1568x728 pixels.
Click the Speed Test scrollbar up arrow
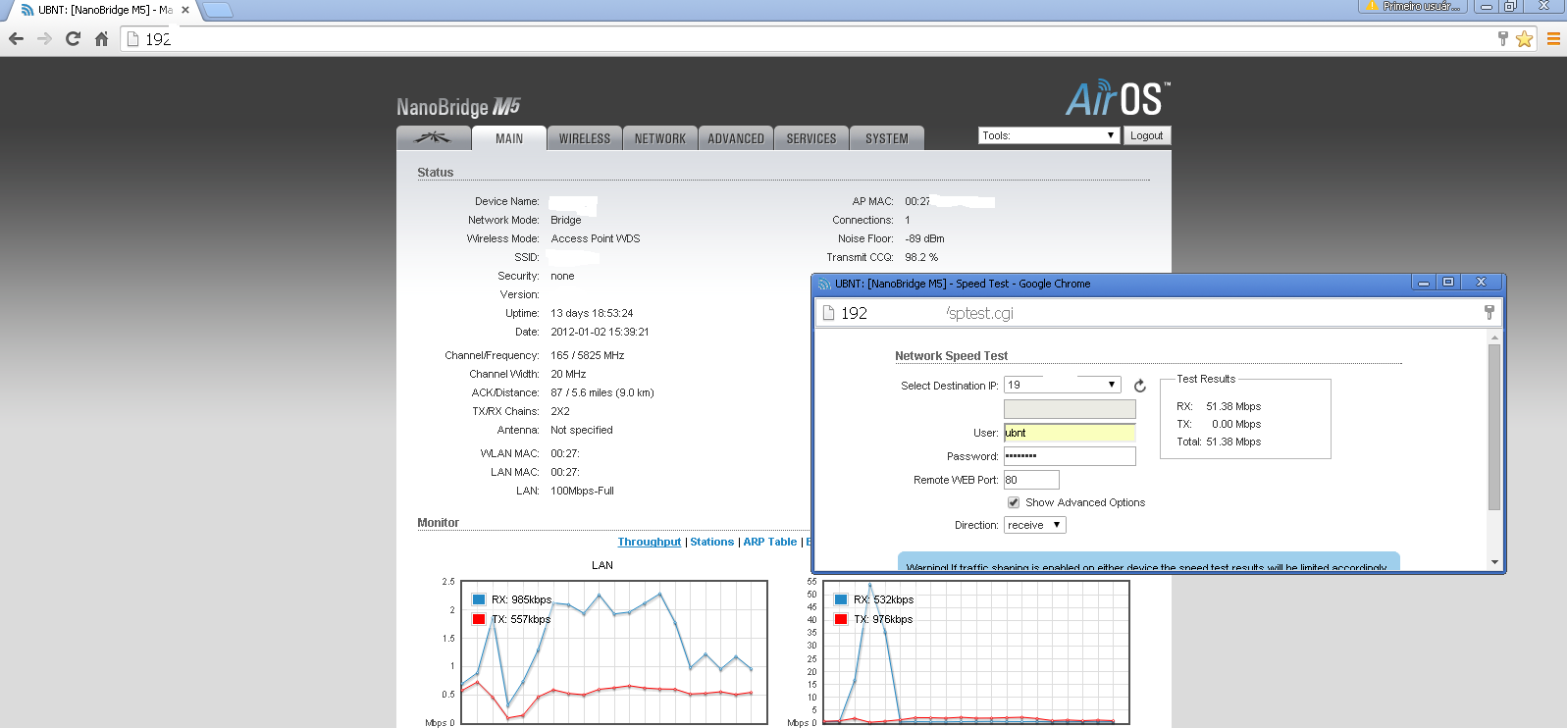[x=1494, y=338]
